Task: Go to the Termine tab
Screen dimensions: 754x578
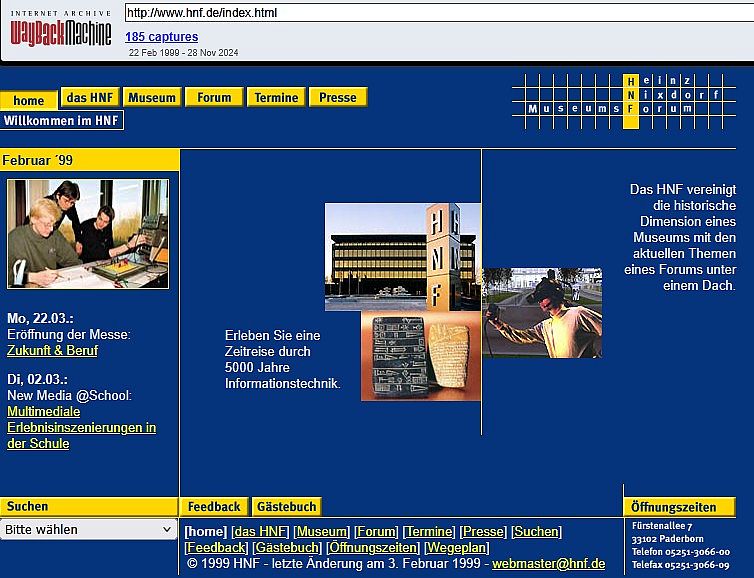Action: pyautogui.click(x=276, y=97)
